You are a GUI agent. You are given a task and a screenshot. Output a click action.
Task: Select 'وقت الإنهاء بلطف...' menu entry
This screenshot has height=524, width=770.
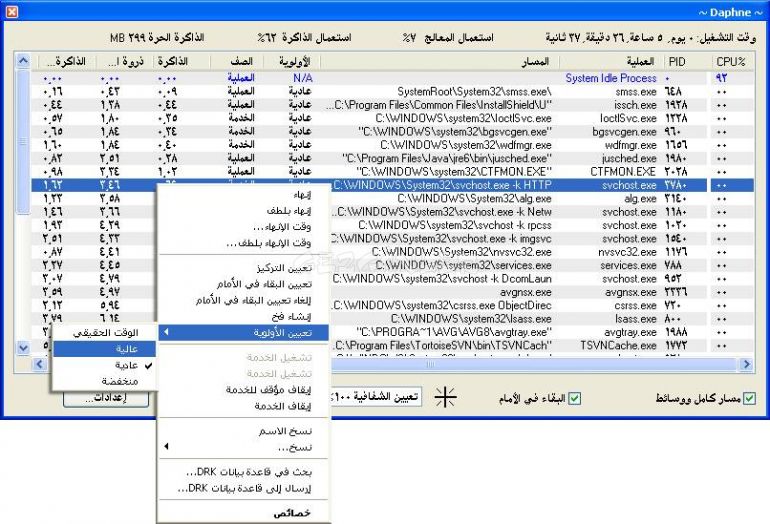(244, 243)
